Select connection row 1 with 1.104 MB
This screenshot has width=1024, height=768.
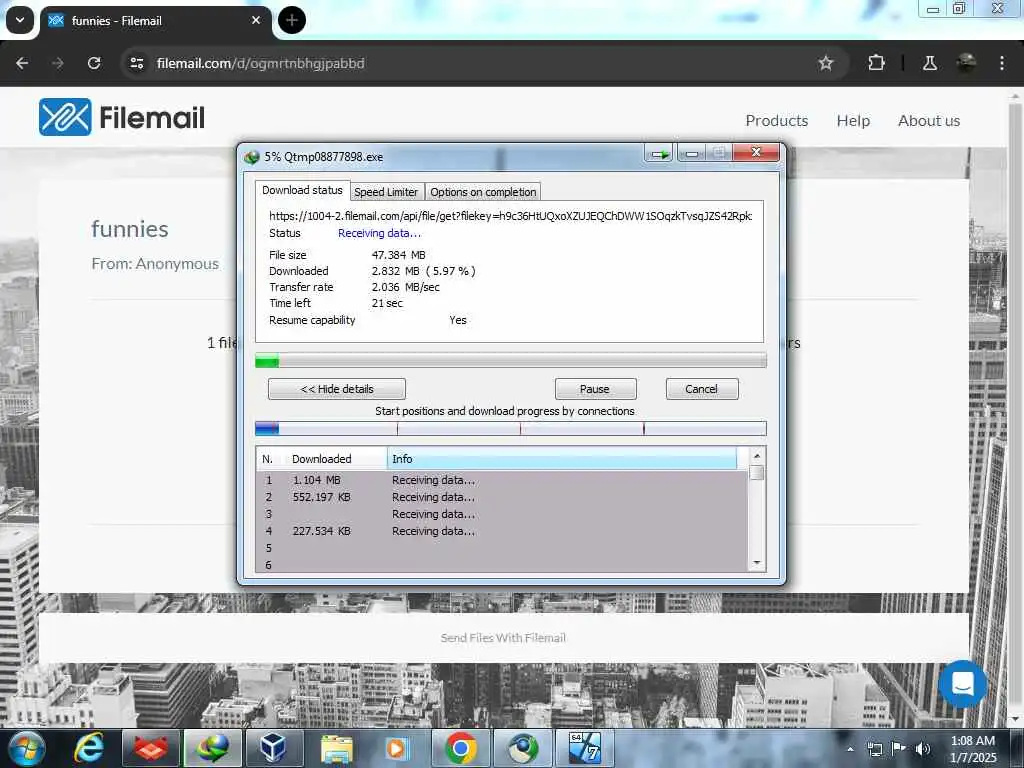(x=502, y=480)
